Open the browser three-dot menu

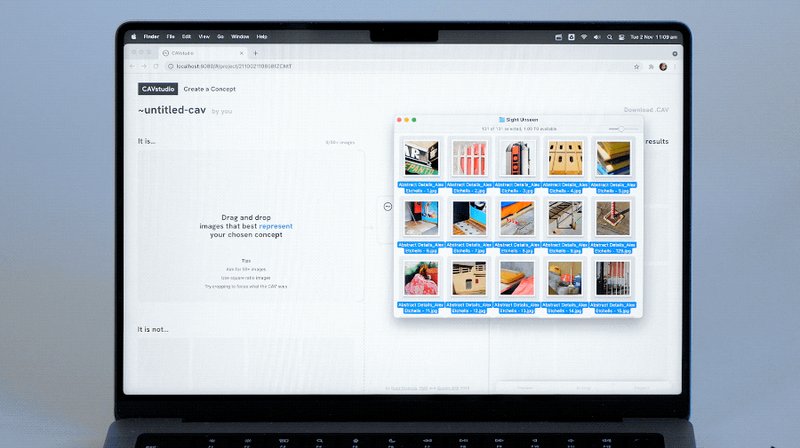click(x=675, y=67)
